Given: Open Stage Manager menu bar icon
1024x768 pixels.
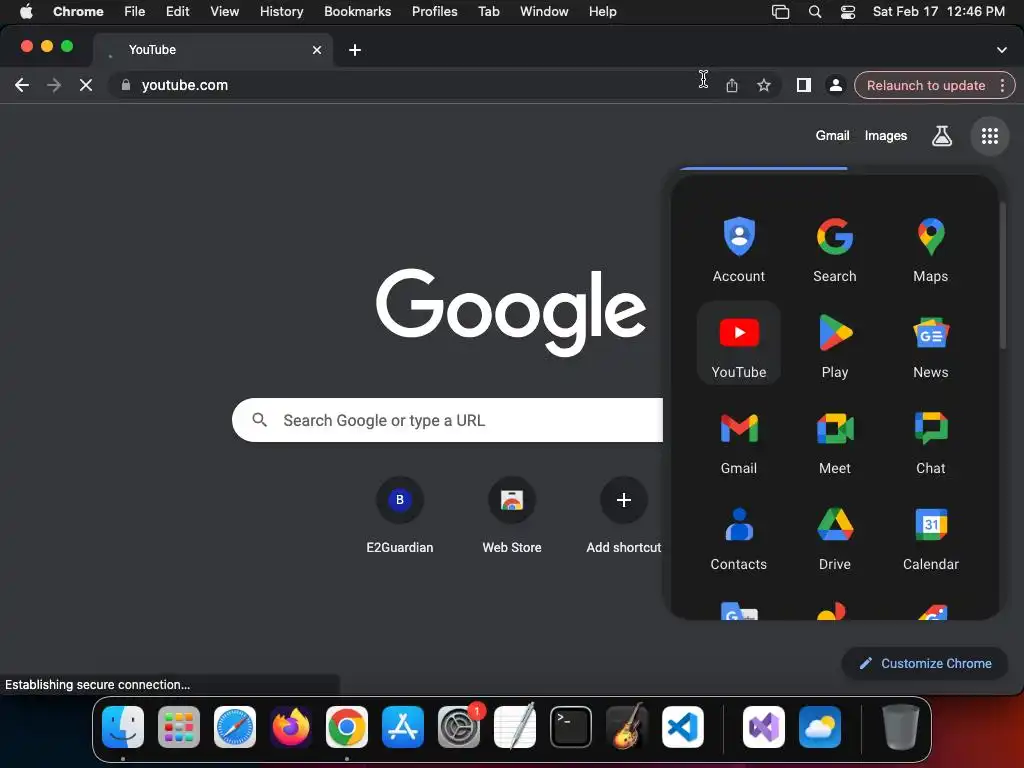Looking at the screenshot, I should pos(780,12).
